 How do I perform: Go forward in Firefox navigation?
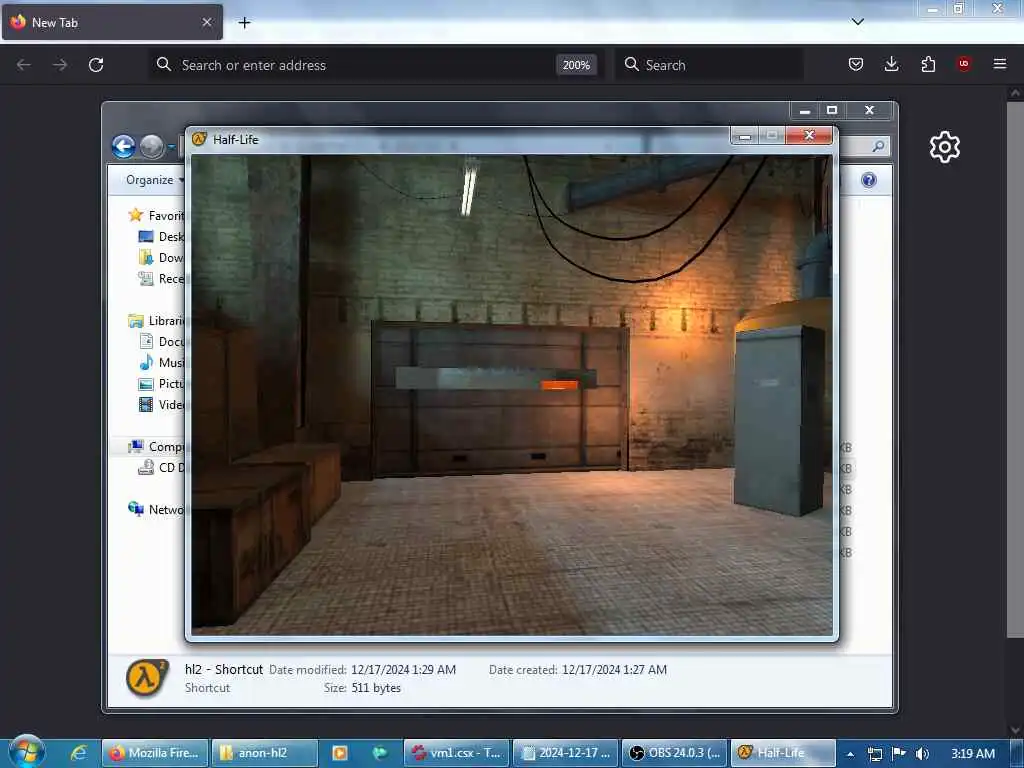pyautogui.click(x=59, y=65)
